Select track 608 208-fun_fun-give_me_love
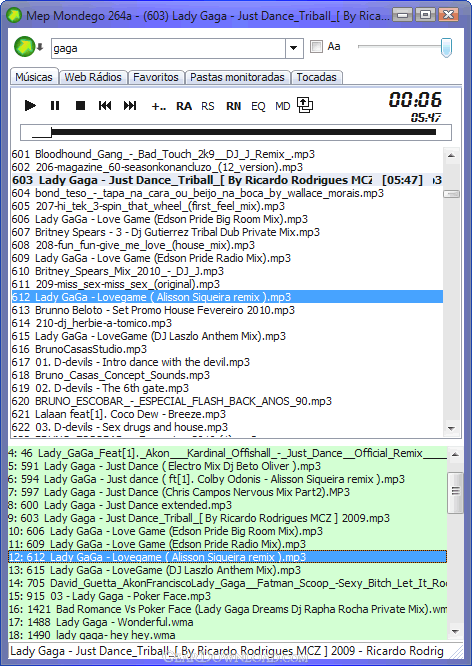The width and height of the screenshot is (472, 666). 227,245
